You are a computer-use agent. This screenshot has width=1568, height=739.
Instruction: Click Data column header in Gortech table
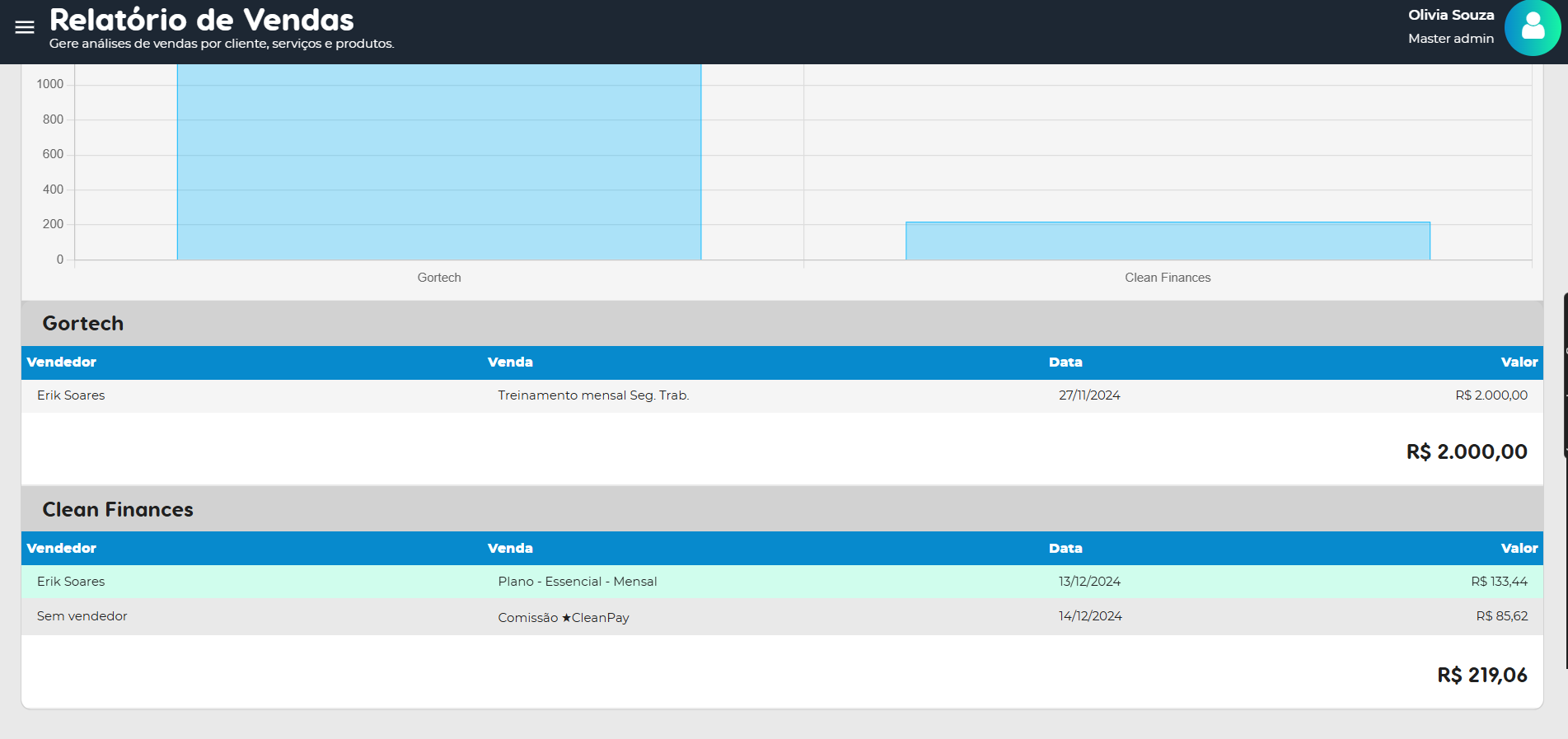[x=1065, y=362]
